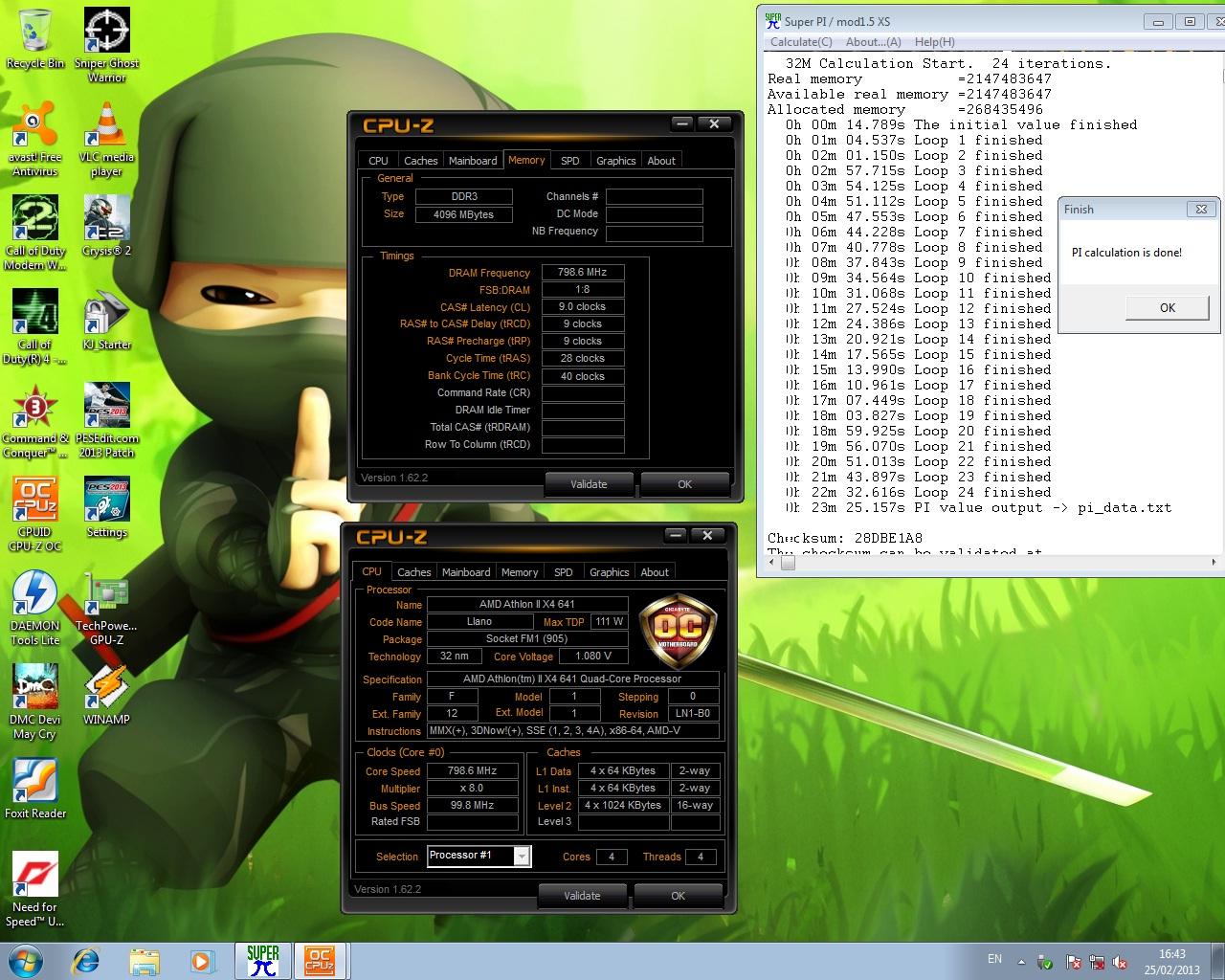The height and width of the screenshot is (980, 1225).
Task: Select PESEdit.com 2013 Patch icon
Action: click(x=106, y=421)
